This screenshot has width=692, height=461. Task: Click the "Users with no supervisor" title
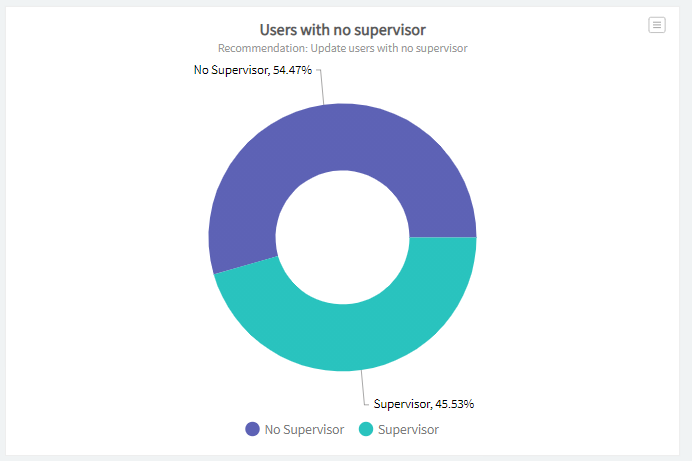343,30
